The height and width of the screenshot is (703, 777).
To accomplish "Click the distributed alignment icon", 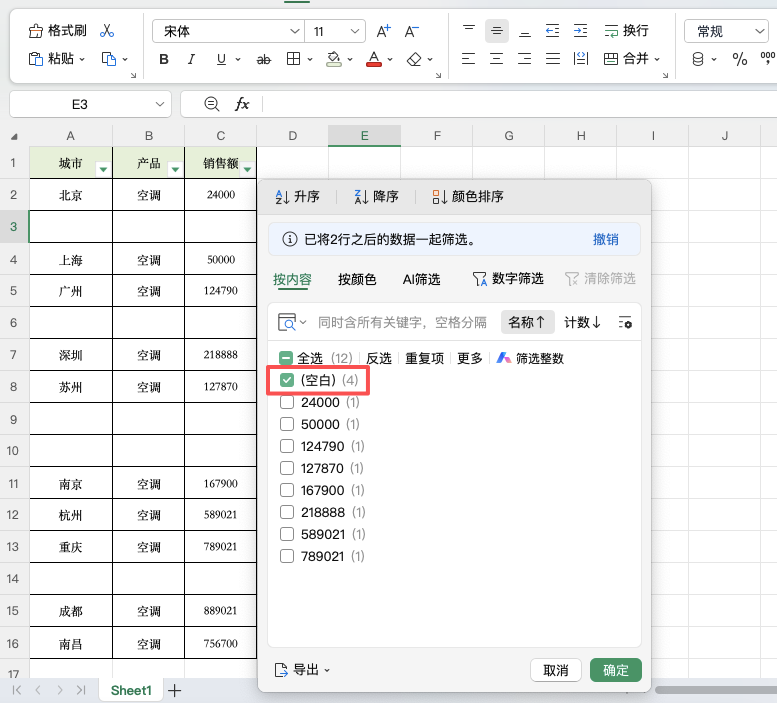I will click(580, 59).
